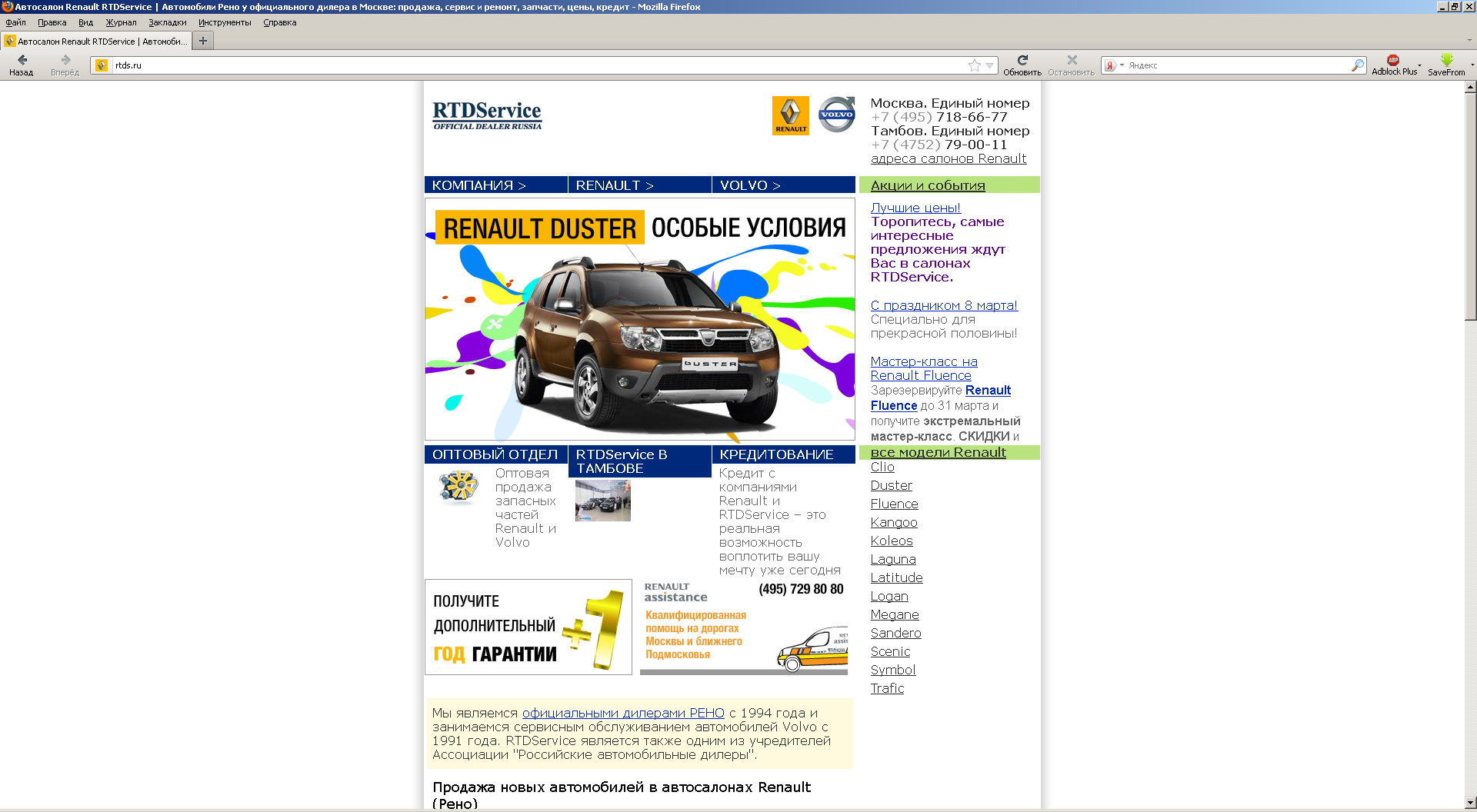Open the Latitude model link
Image resolution: width=1477 pixels, height=812 pixels.
coord(896,577)
